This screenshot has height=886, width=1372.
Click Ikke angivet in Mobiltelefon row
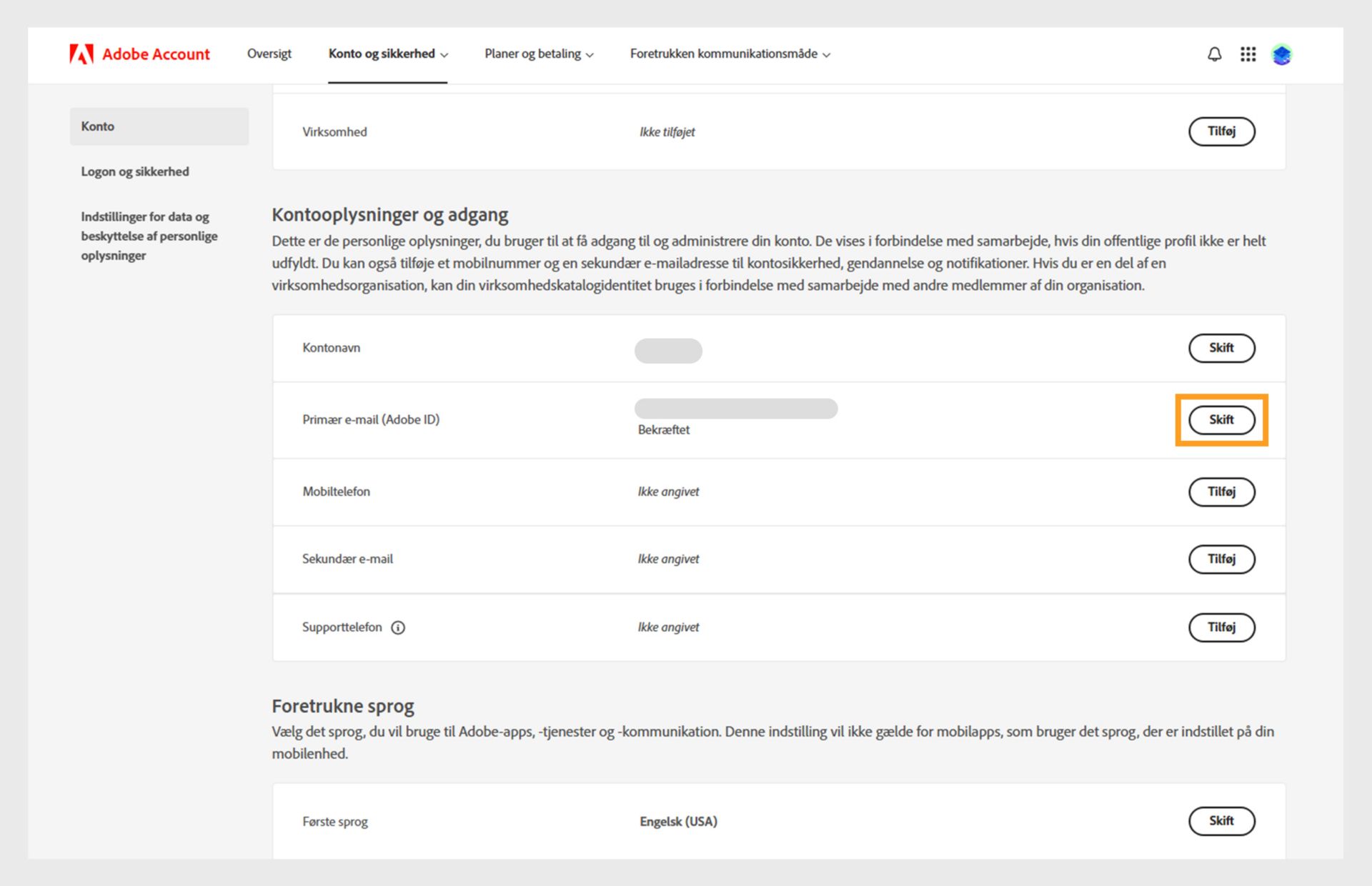click(x=668, y=492)
